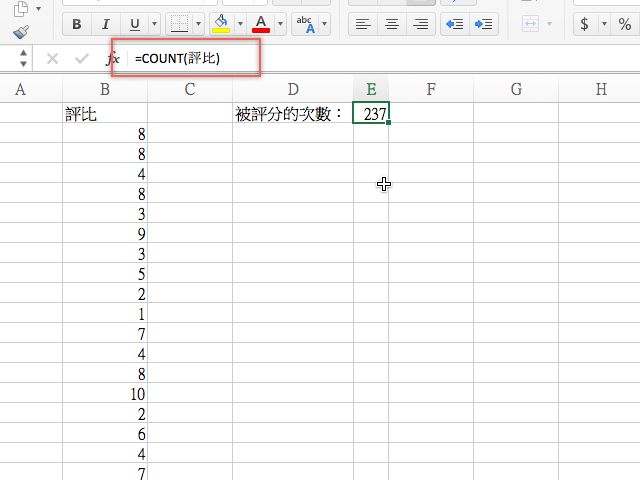Viewport: 640px width, 480px height.
Task: Apply currency dollar format
Action: point(584,24)
